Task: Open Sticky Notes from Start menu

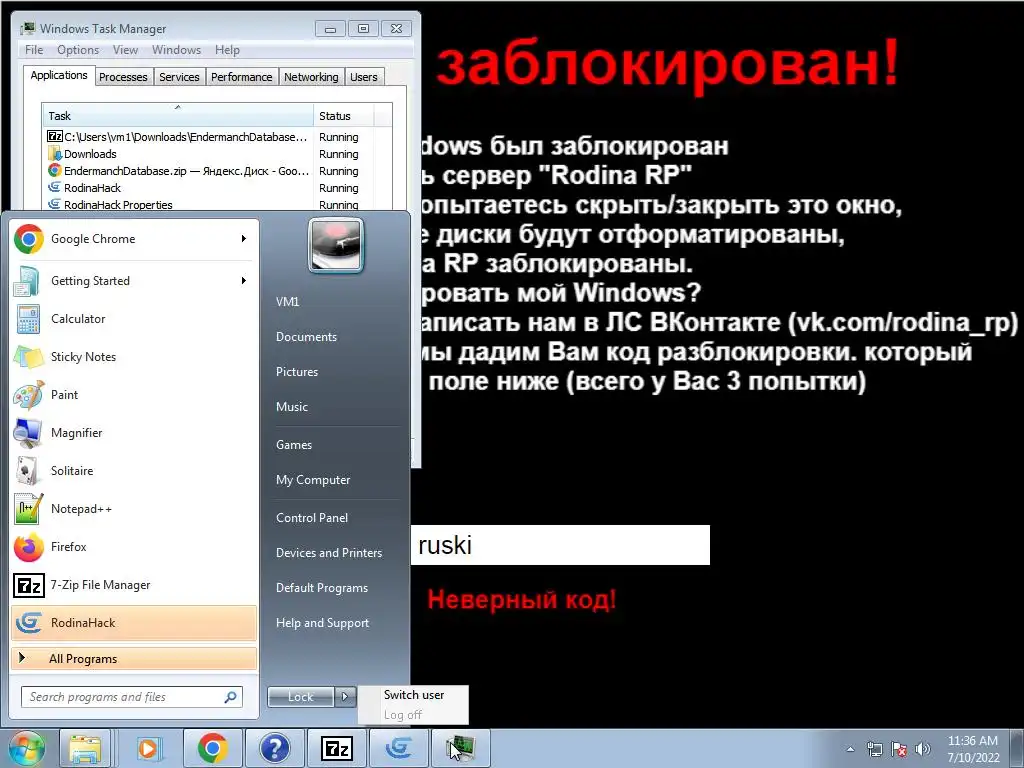Action: point(134,357)
